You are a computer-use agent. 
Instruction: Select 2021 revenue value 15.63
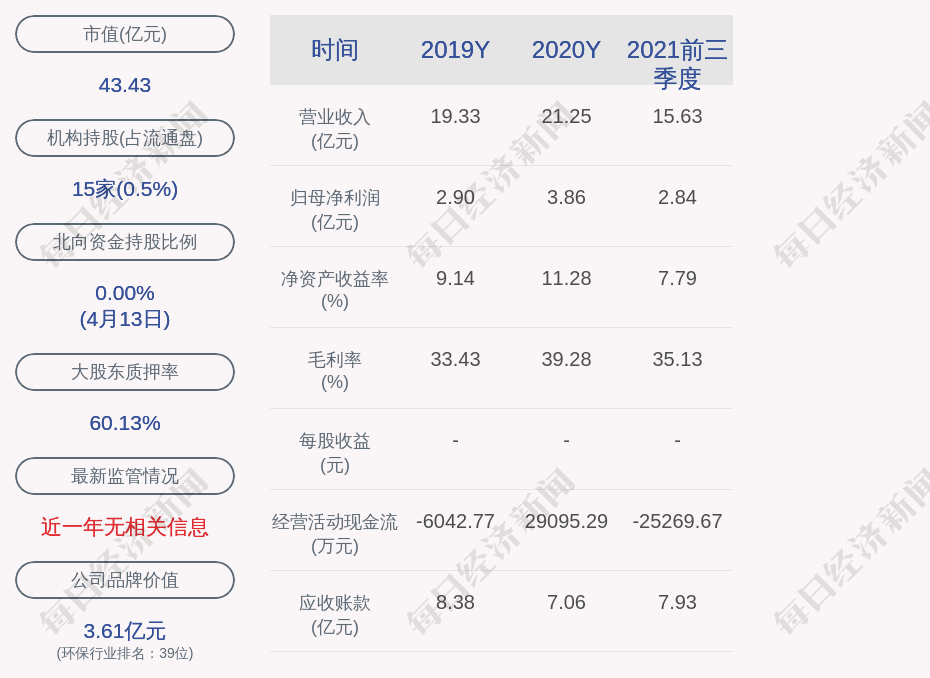pos(677,116)
